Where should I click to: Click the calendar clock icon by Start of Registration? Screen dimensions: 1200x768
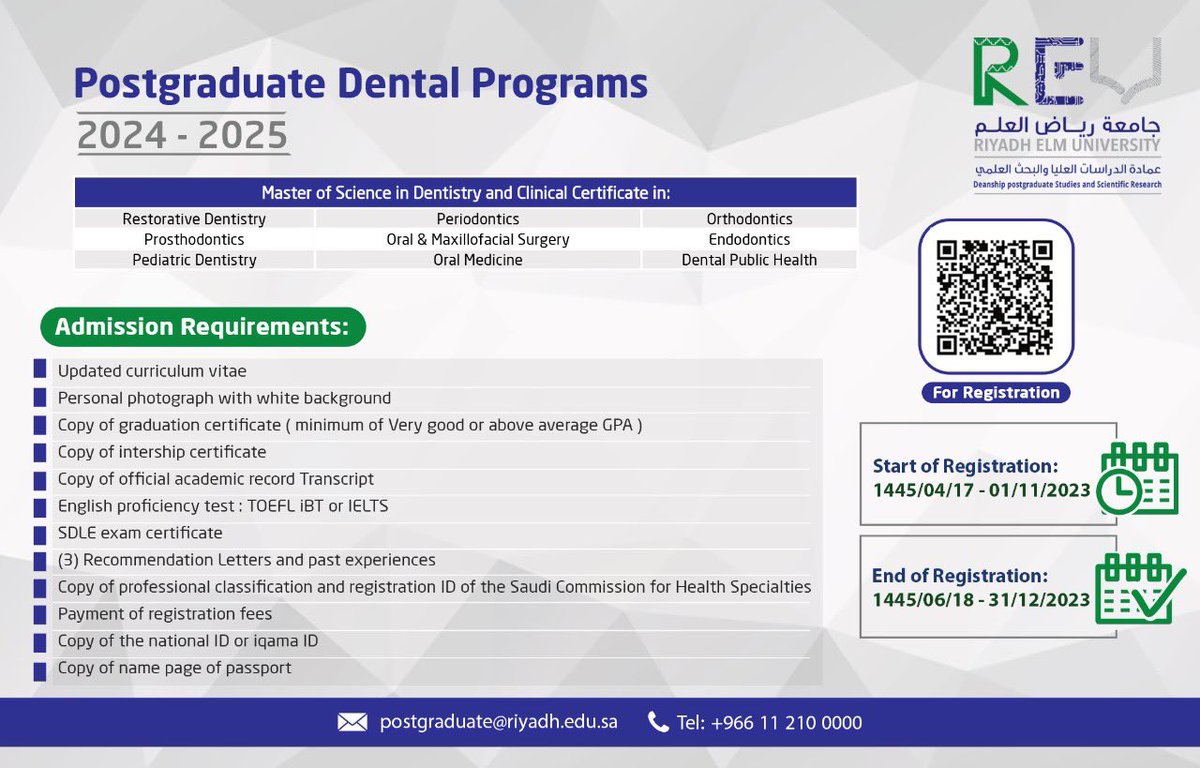coord(1138,478)
